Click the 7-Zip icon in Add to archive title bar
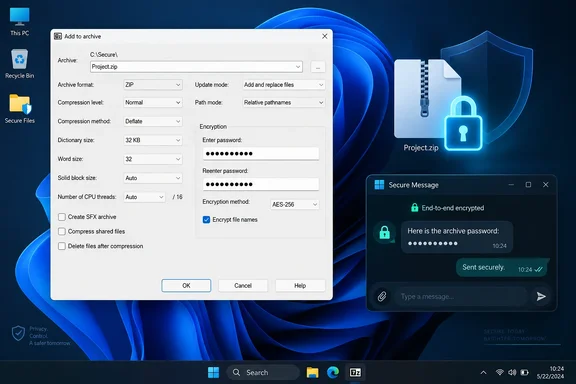Screen dimensions: 576x384 pos(58,36)
